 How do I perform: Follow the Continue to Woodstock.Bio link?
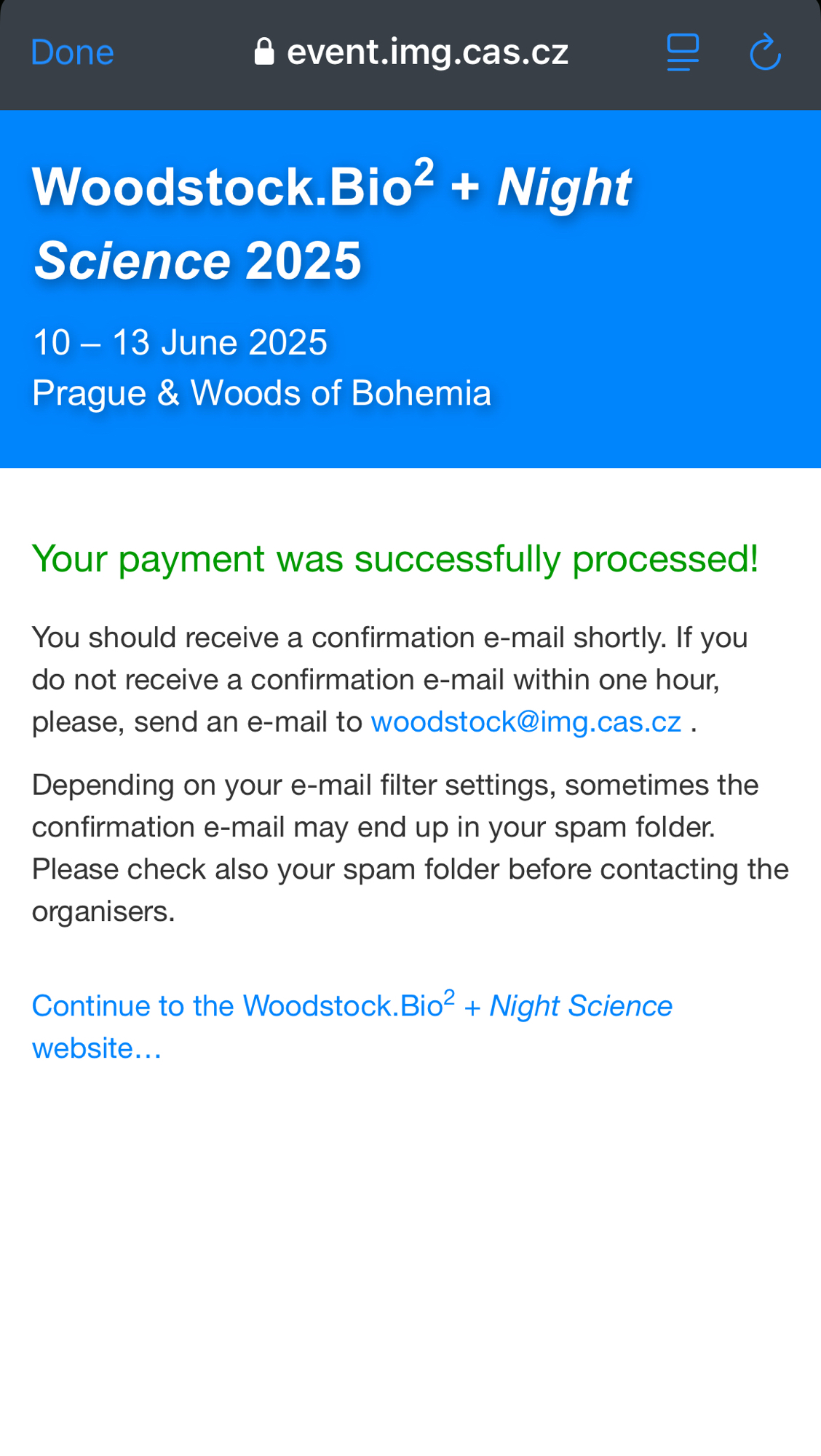coord(237,1006)
